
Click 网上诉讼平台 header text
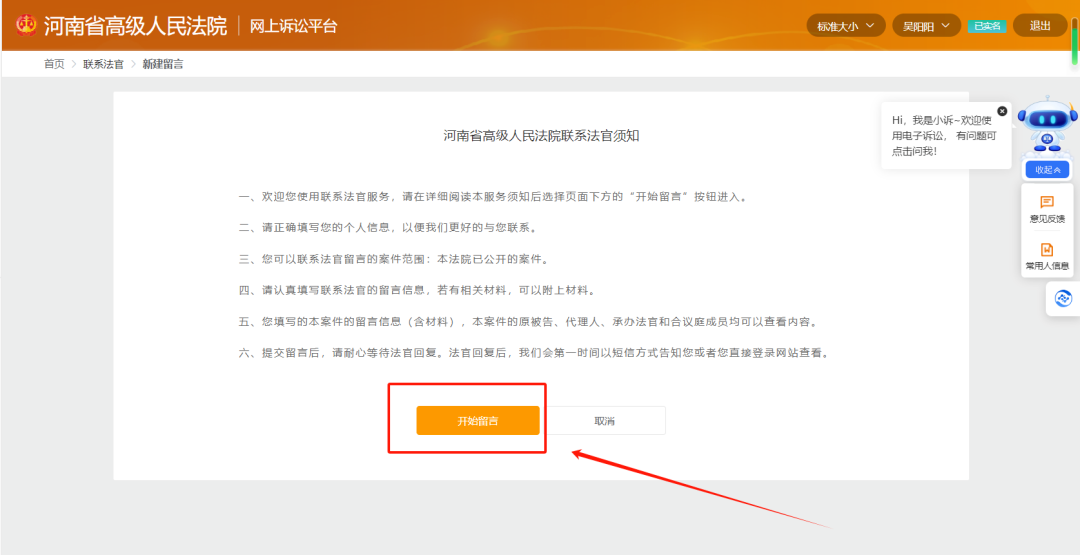click(293, 26)
